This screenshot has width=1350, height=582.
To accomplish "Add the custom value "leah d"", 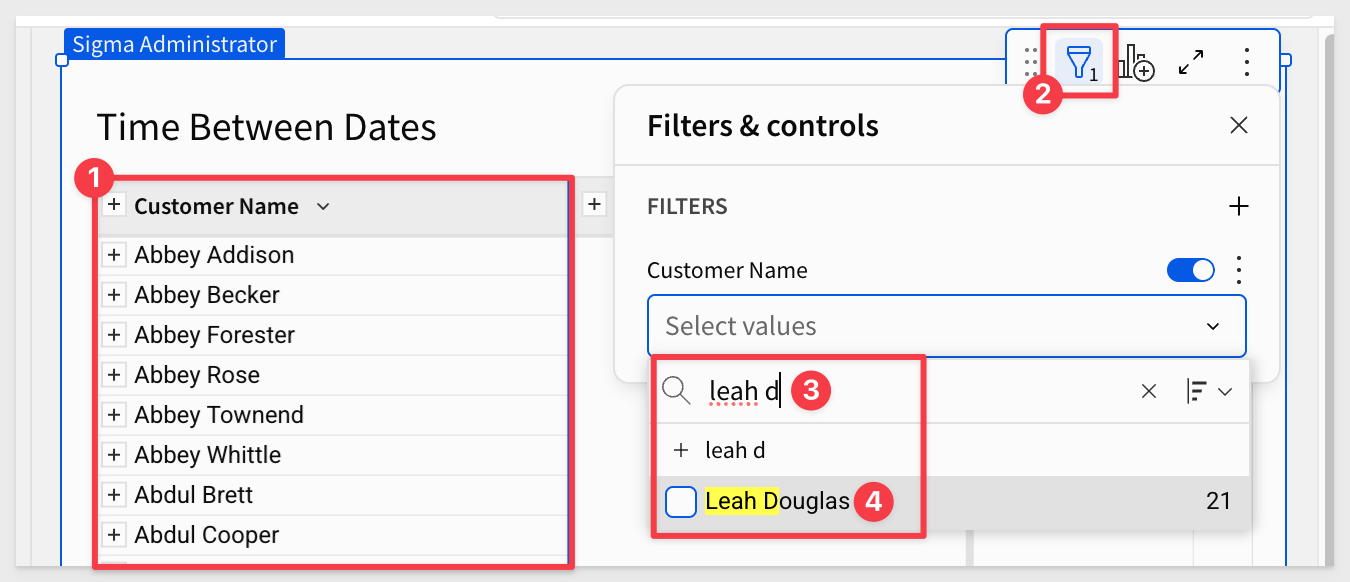I will click(x=734, y=451).
